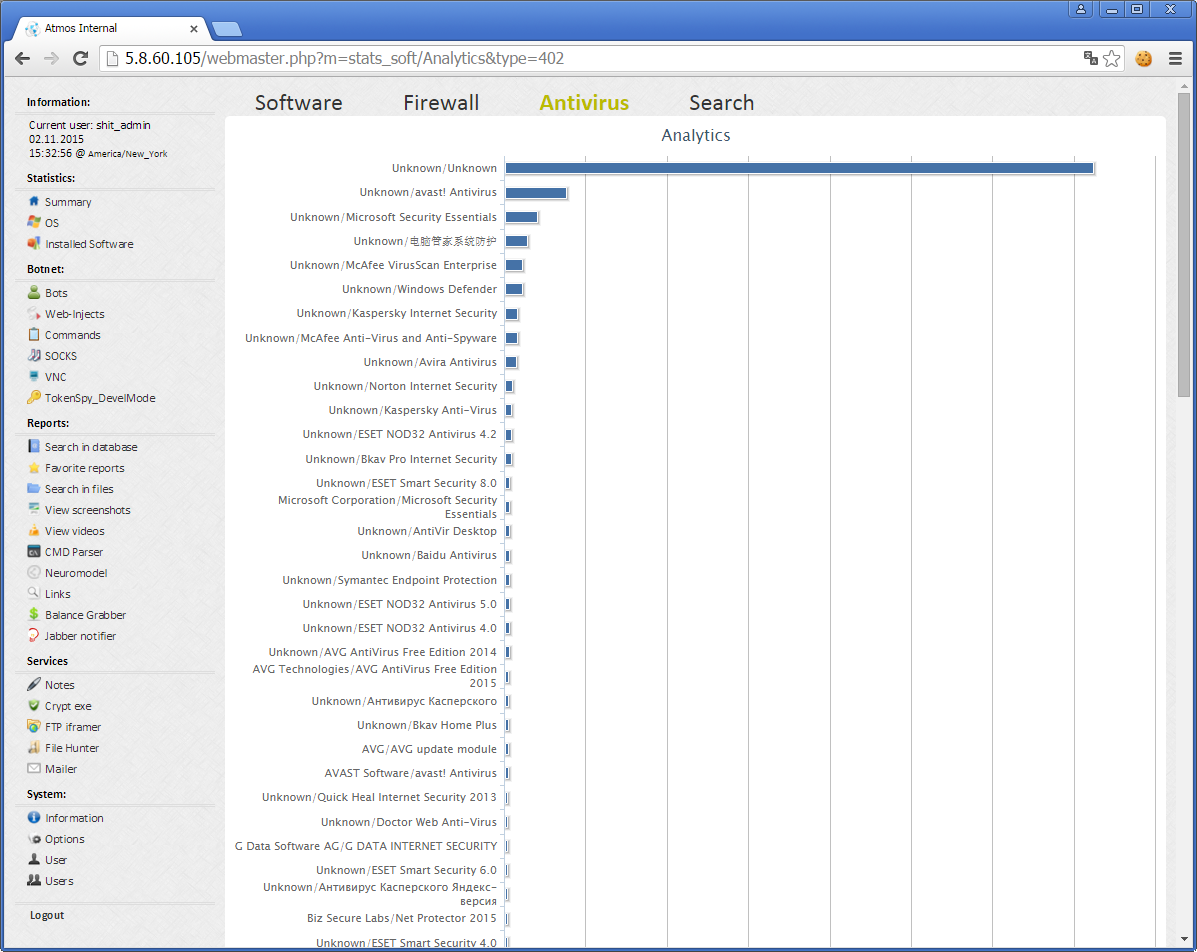Click the Web-Injects icon
The width and height of the screenshot is (1197, 952).
34,314
